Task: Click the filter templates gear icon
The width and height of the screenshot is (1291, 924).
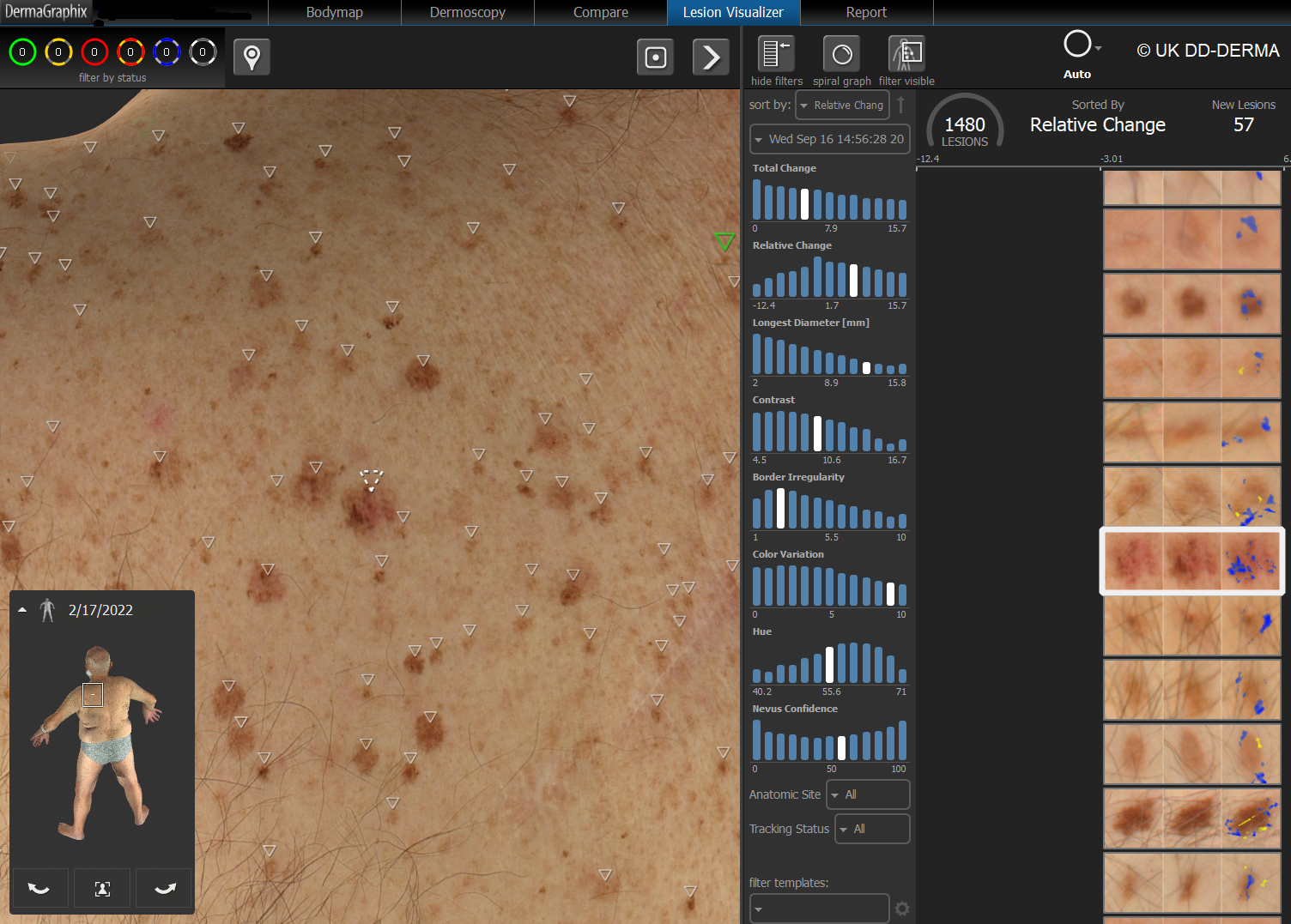Action: [902, 909]
